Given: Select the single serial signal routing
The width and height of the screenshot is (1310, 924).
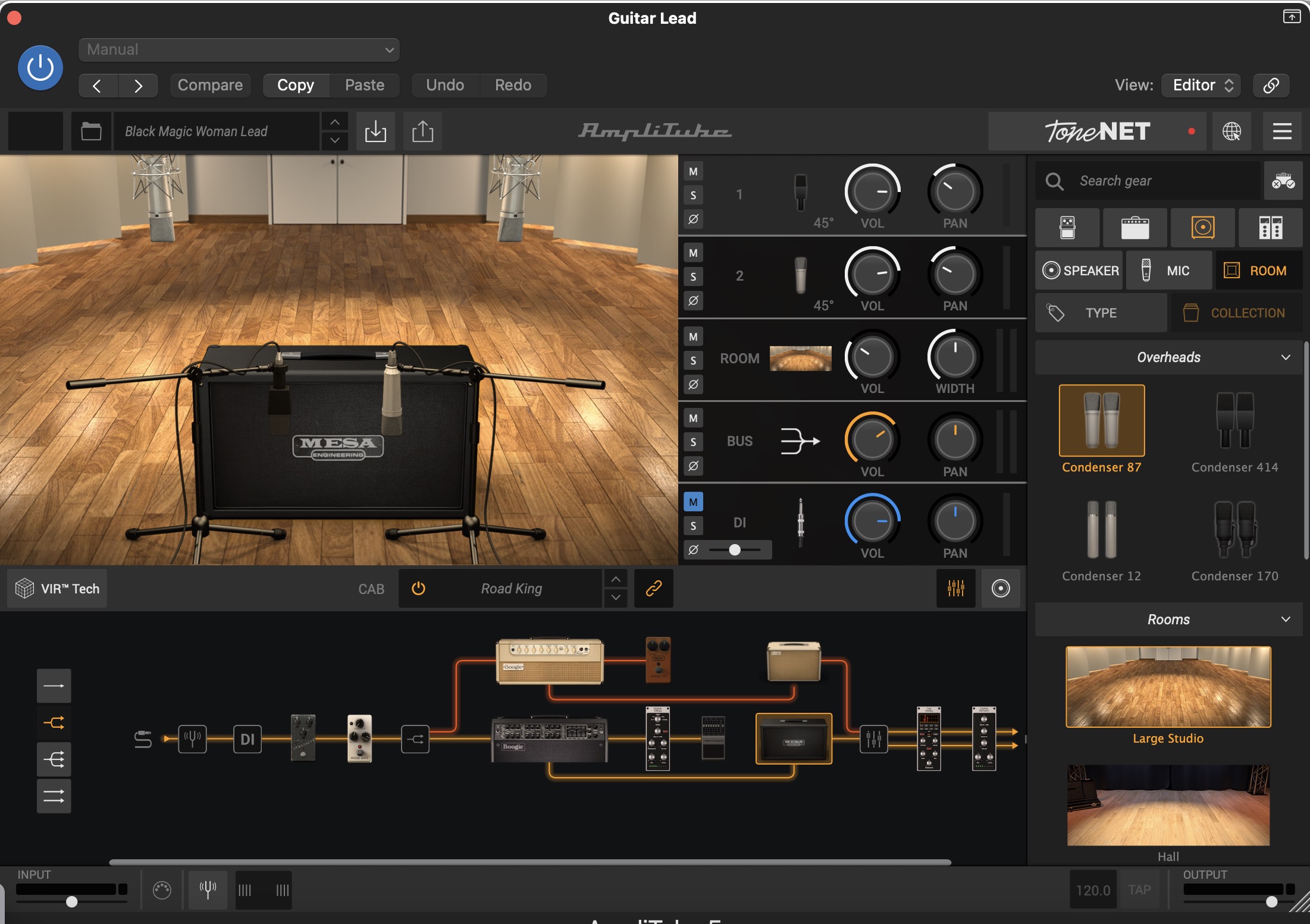Looking at the screenshot, I should 54,686.
